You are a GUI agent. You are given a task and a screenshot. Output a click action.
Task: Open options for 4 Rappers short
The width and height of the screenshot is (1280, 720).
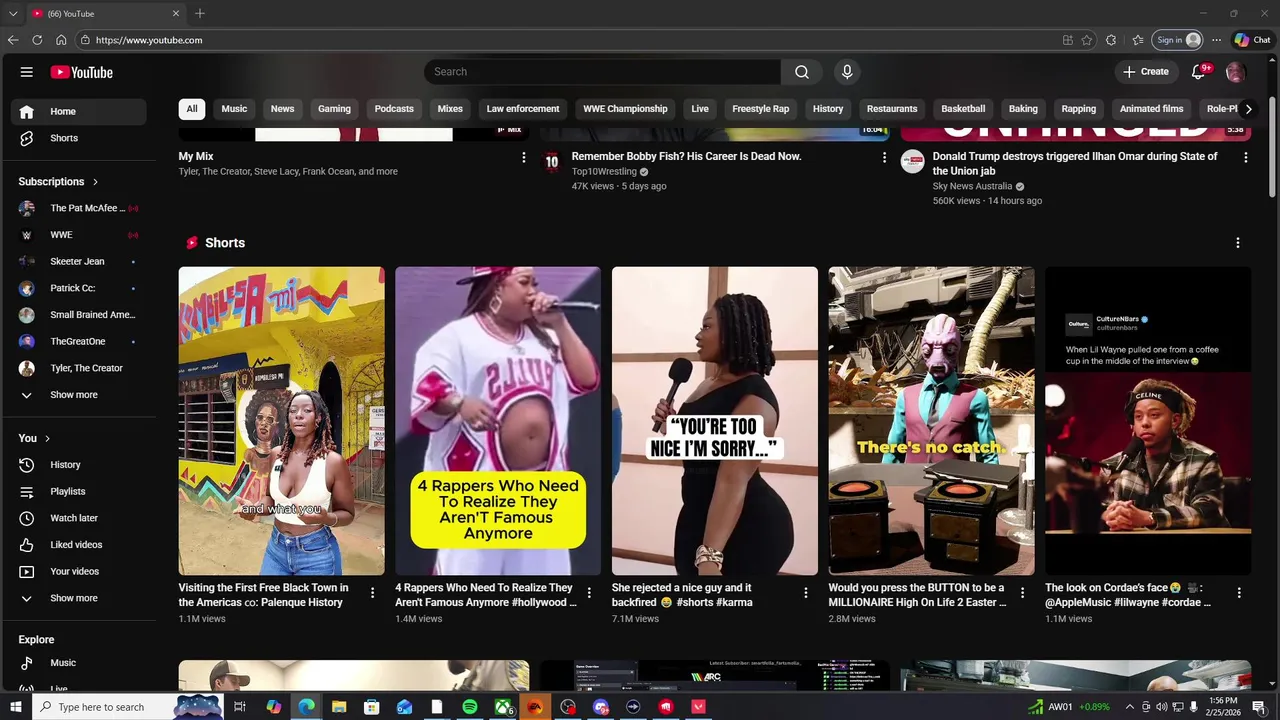[589, 593]
